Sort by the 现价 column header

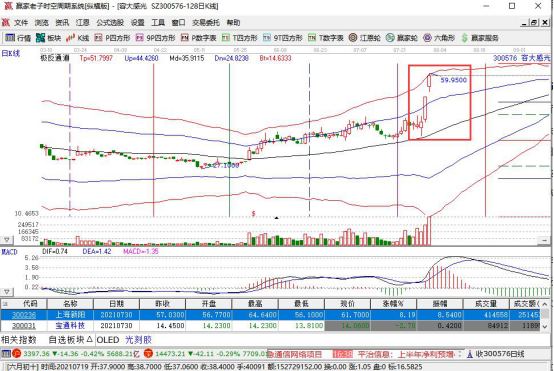click(x=347, y=304)
